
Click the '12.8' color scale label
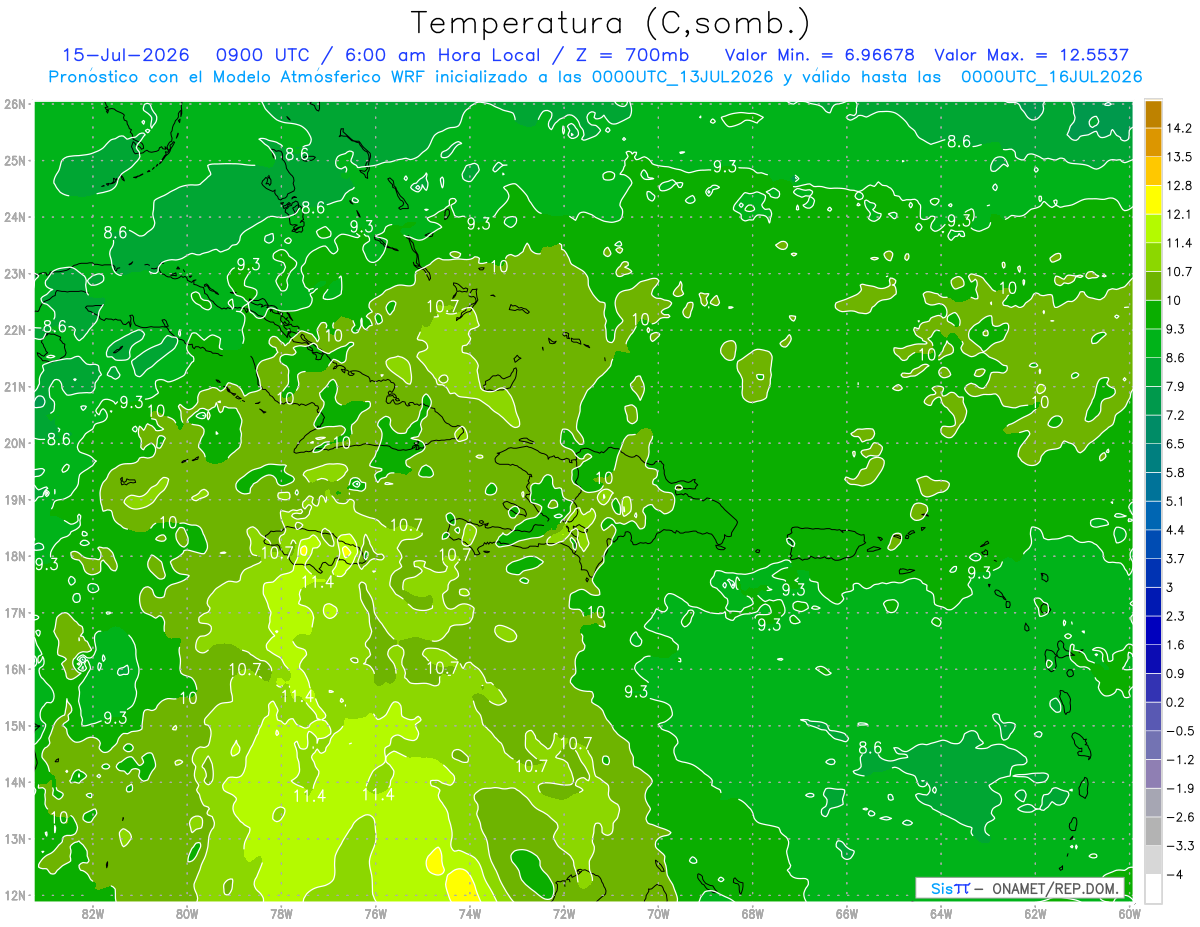pos(1179,186)
